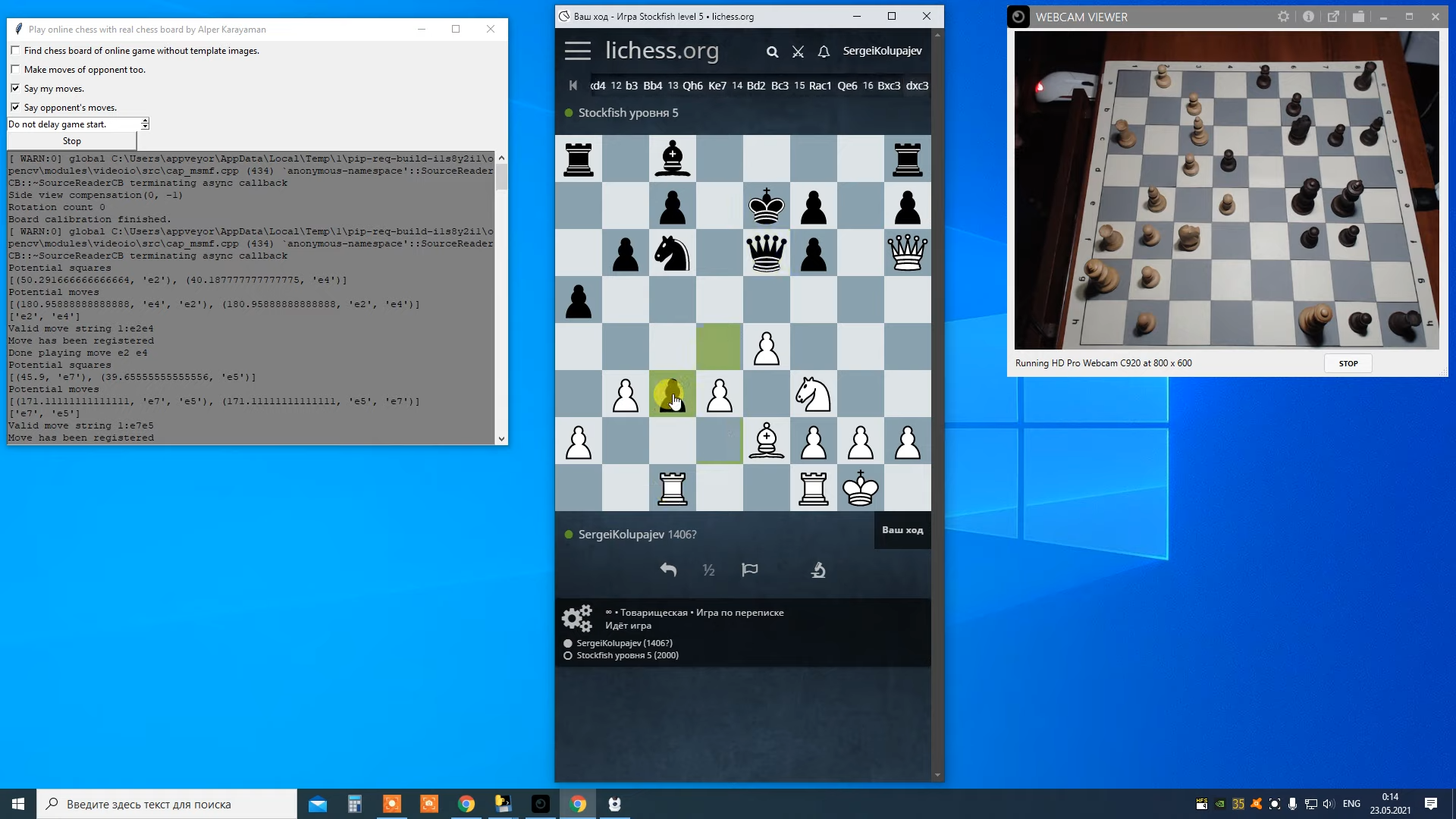The width and height of the screenshot is (1456, 819).
Task: Click the takeback arrow icon
Action: click(x=668, y=570)
